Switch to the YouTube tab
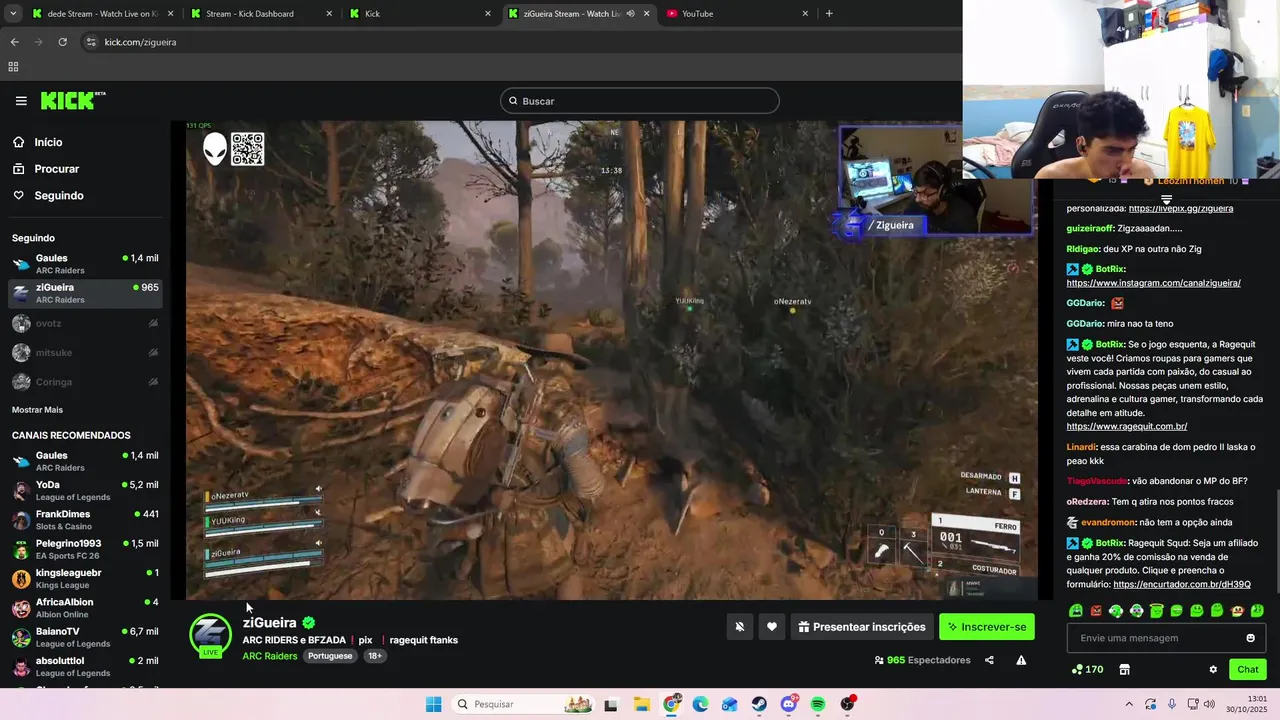 [738, 14]
